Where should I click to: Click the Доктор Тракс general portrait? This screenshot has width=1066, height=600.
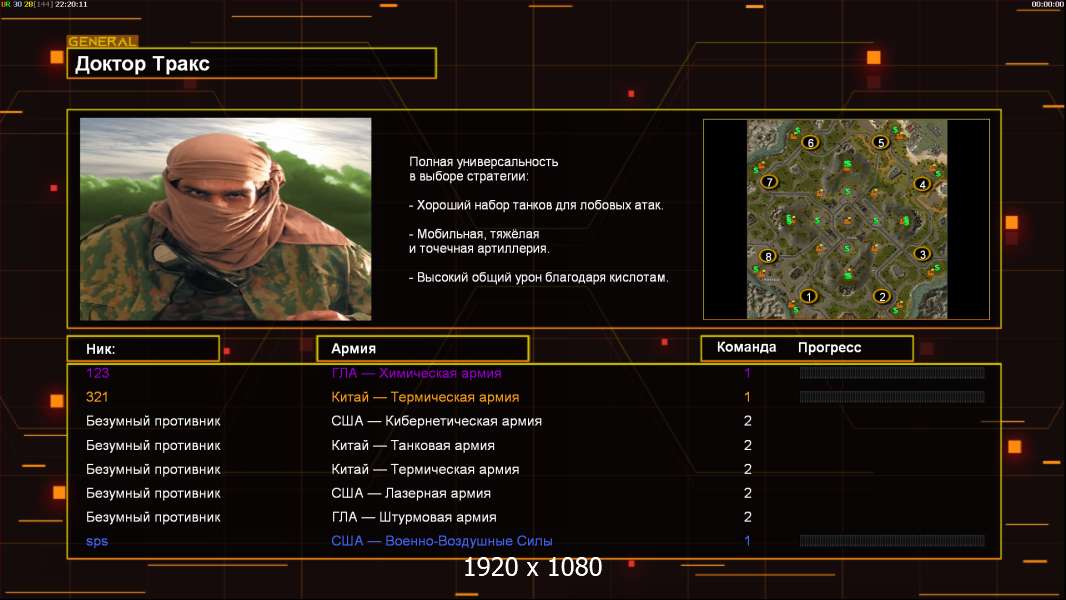(225, 219)
